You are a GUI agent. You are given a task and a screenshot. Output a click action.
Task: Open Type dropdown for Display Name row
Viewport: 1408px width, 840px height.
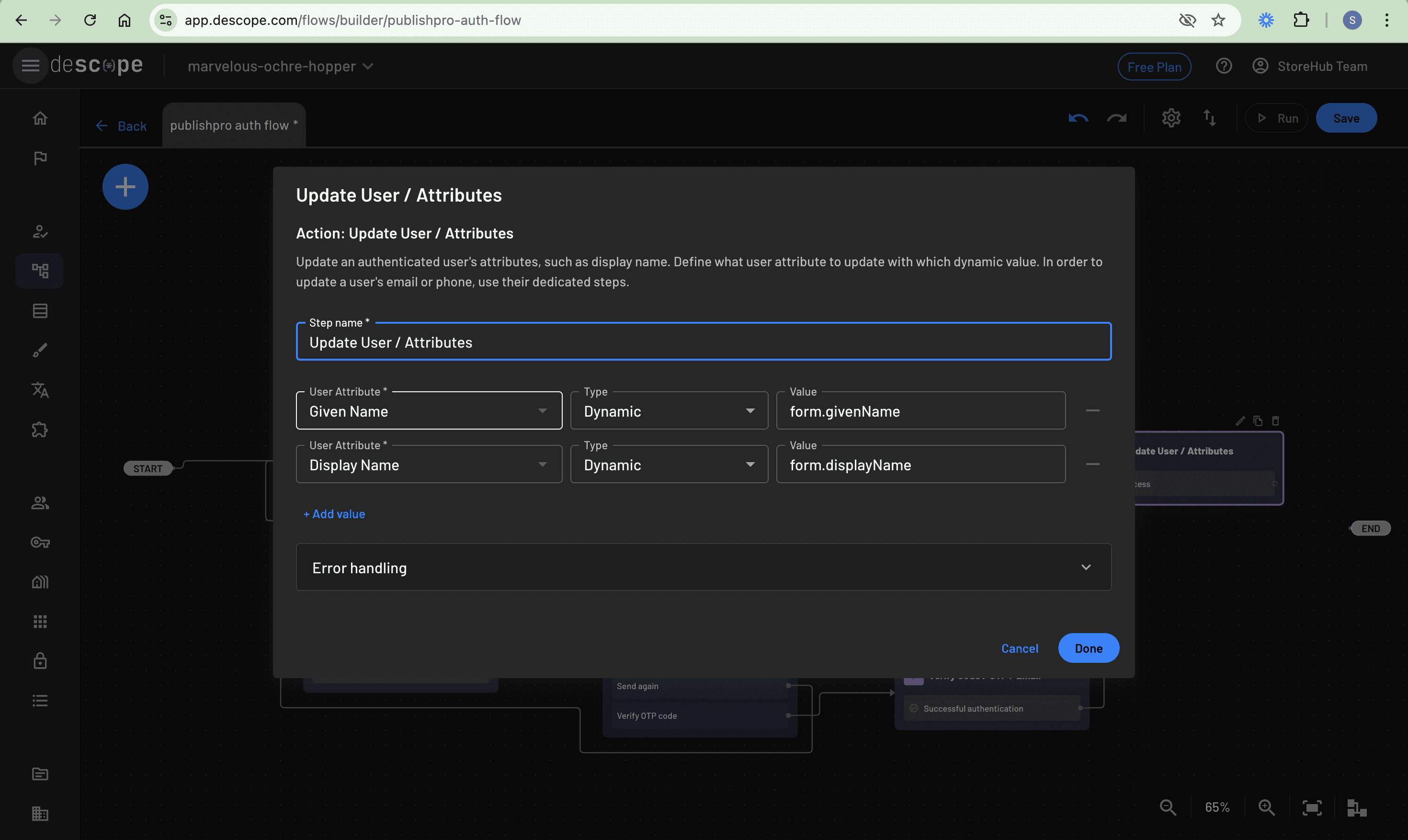[x=669, y=465]
